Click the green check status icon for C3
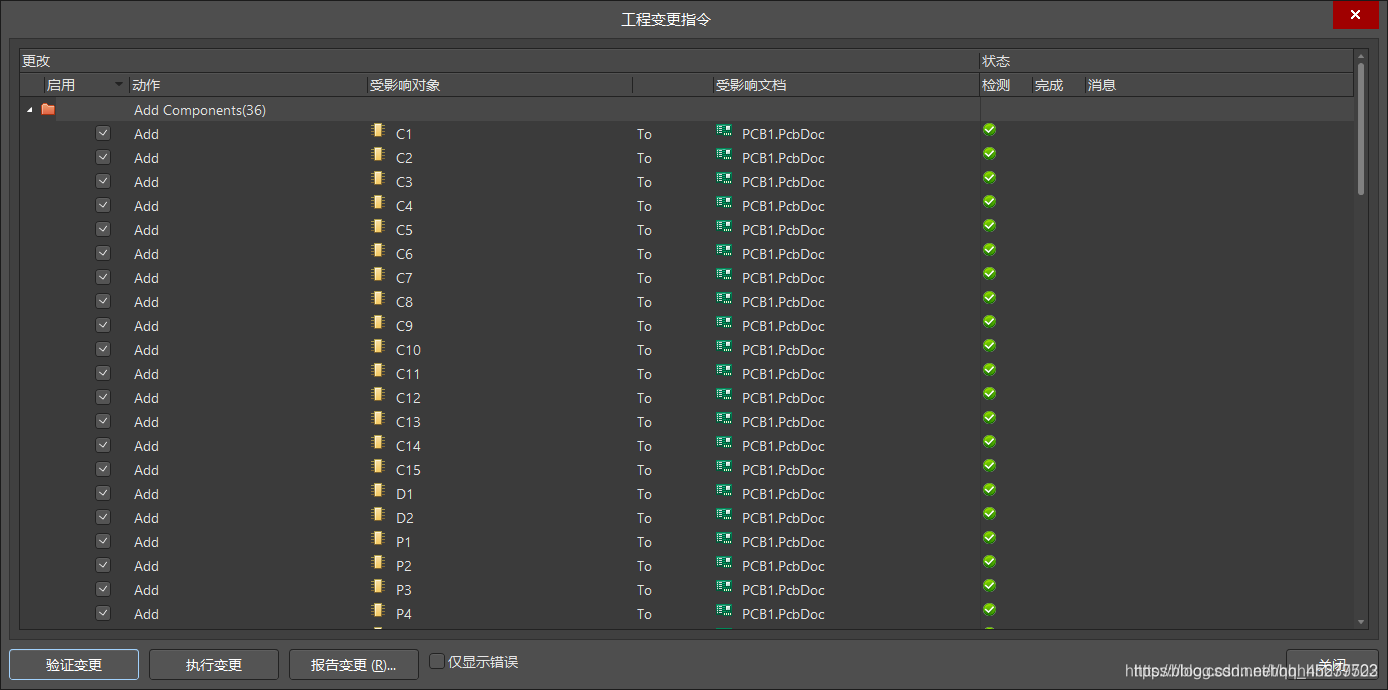Screen dimensions: 1388x690 pyautogui.click(x=989, y=177)
